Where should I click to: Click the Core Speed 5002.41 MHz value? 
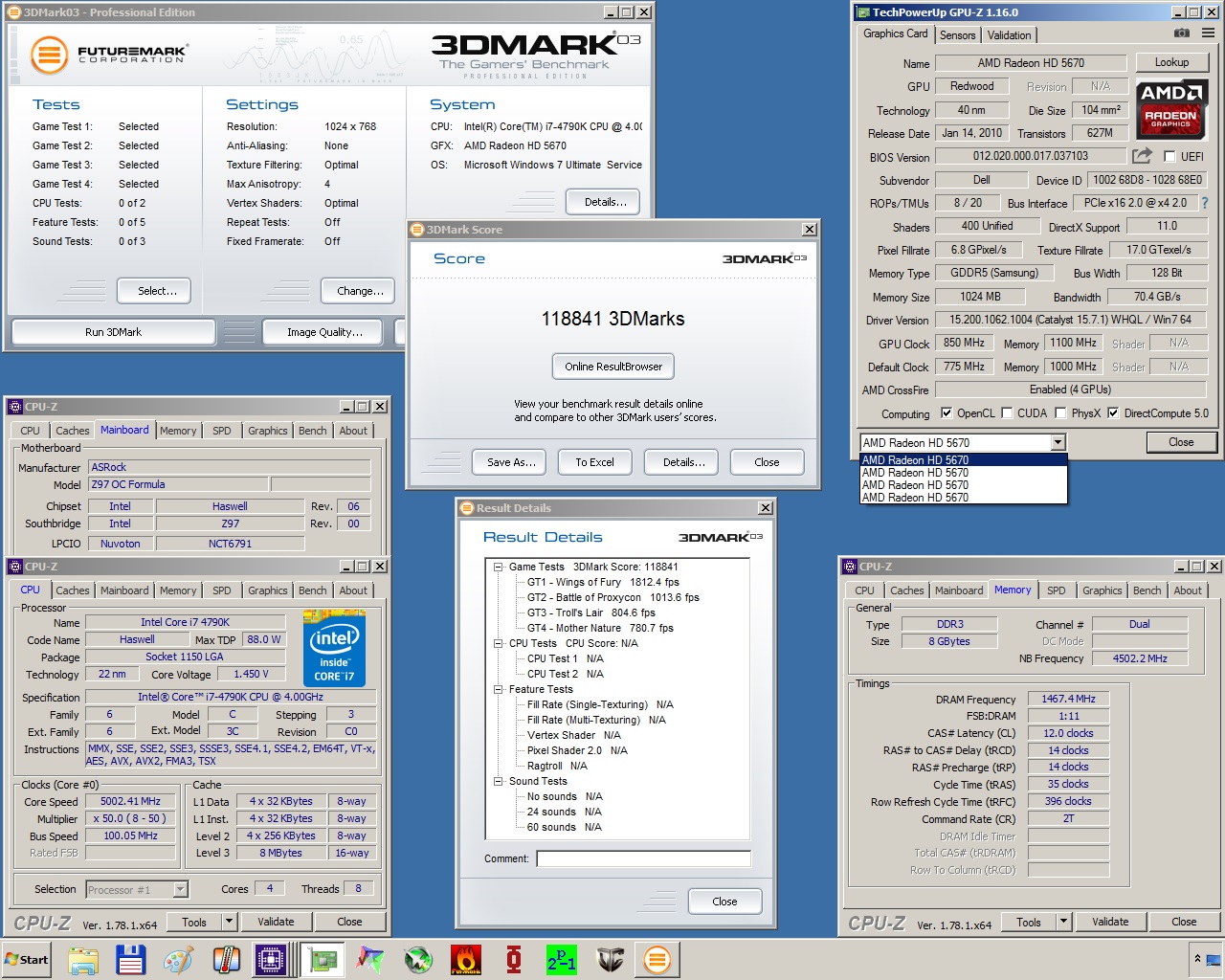coord(131,802)
